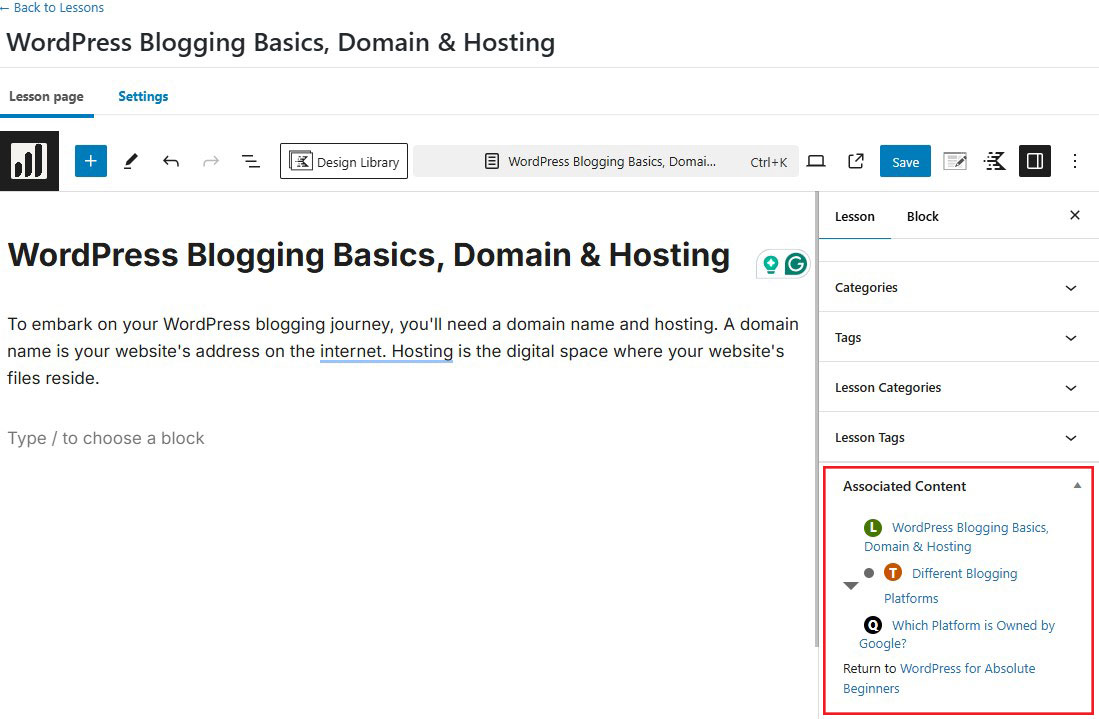The width and height of the screenshot is (1099, 719).
Task: Expand the Tags panel
Action: tap(958, 338)
